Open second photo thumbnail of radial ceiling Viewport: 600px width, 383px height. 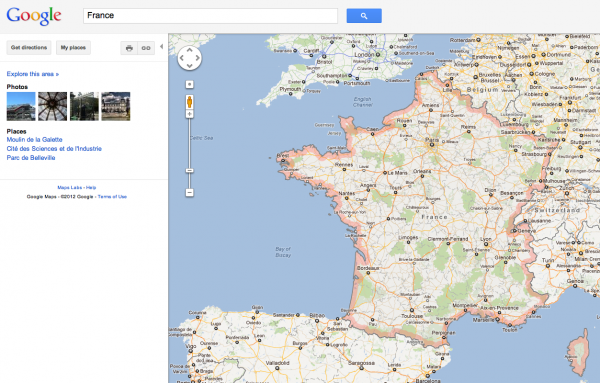[x=52, y=106]
